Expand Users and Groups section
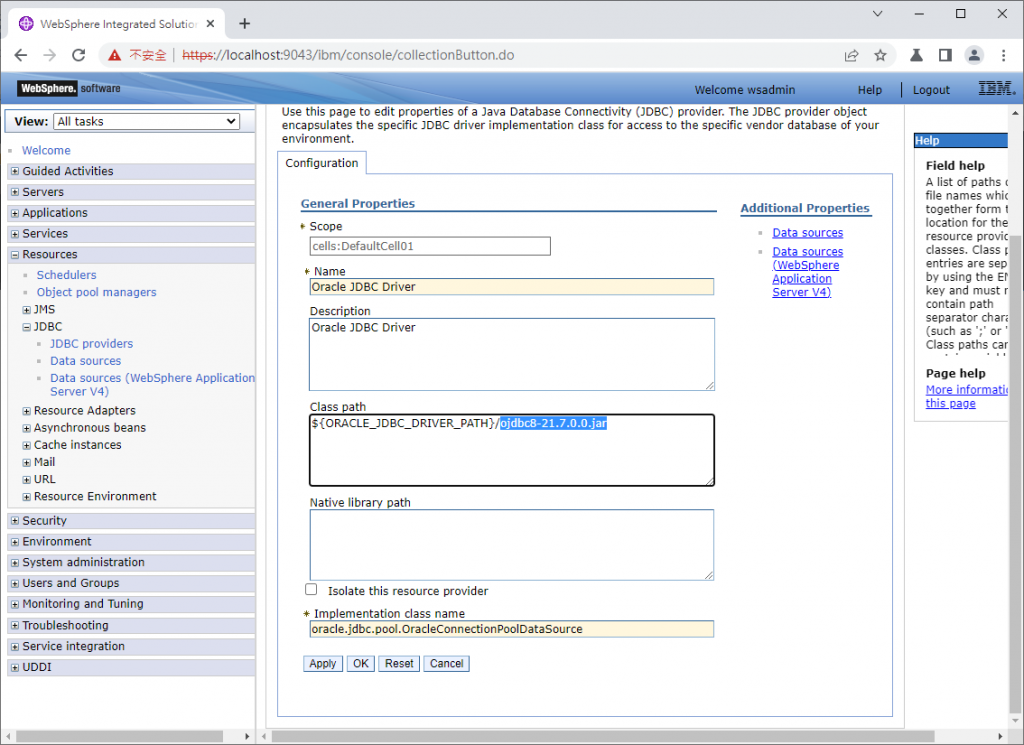 pos(15,584)
